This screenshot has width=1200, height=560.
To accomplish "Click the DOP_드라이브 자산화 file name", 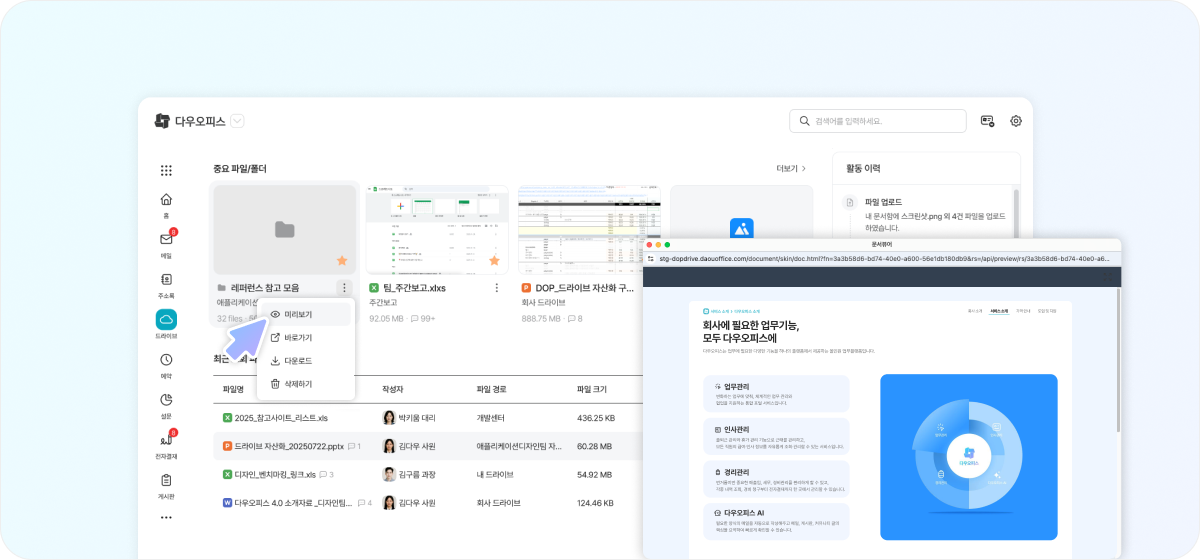I will (x=585, y=288).
